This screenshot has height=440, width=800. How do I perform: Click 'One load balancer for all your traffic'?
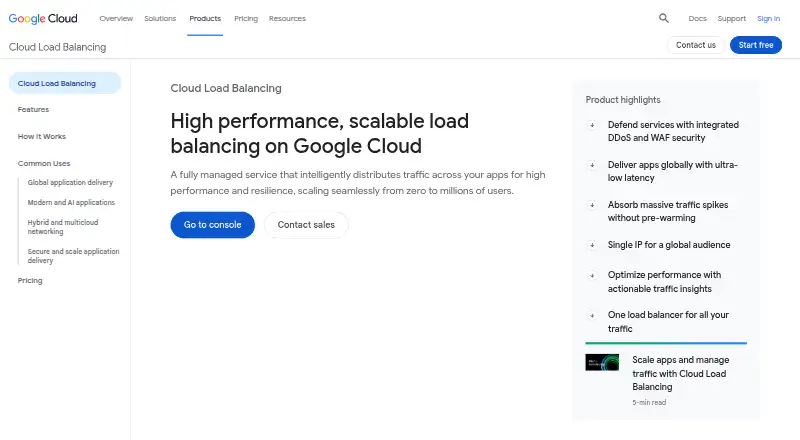(x=668, y=322)
